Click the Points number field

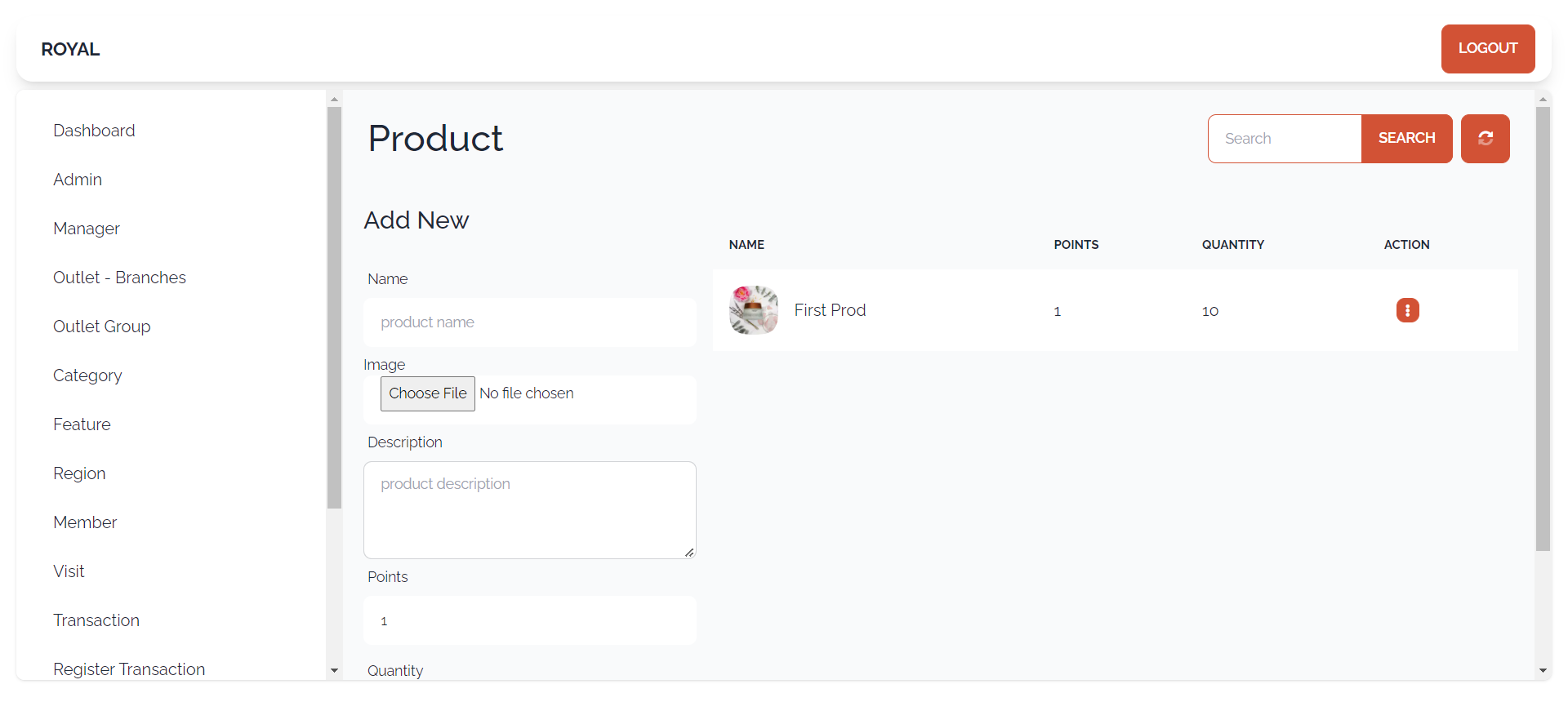coord(530,620)
